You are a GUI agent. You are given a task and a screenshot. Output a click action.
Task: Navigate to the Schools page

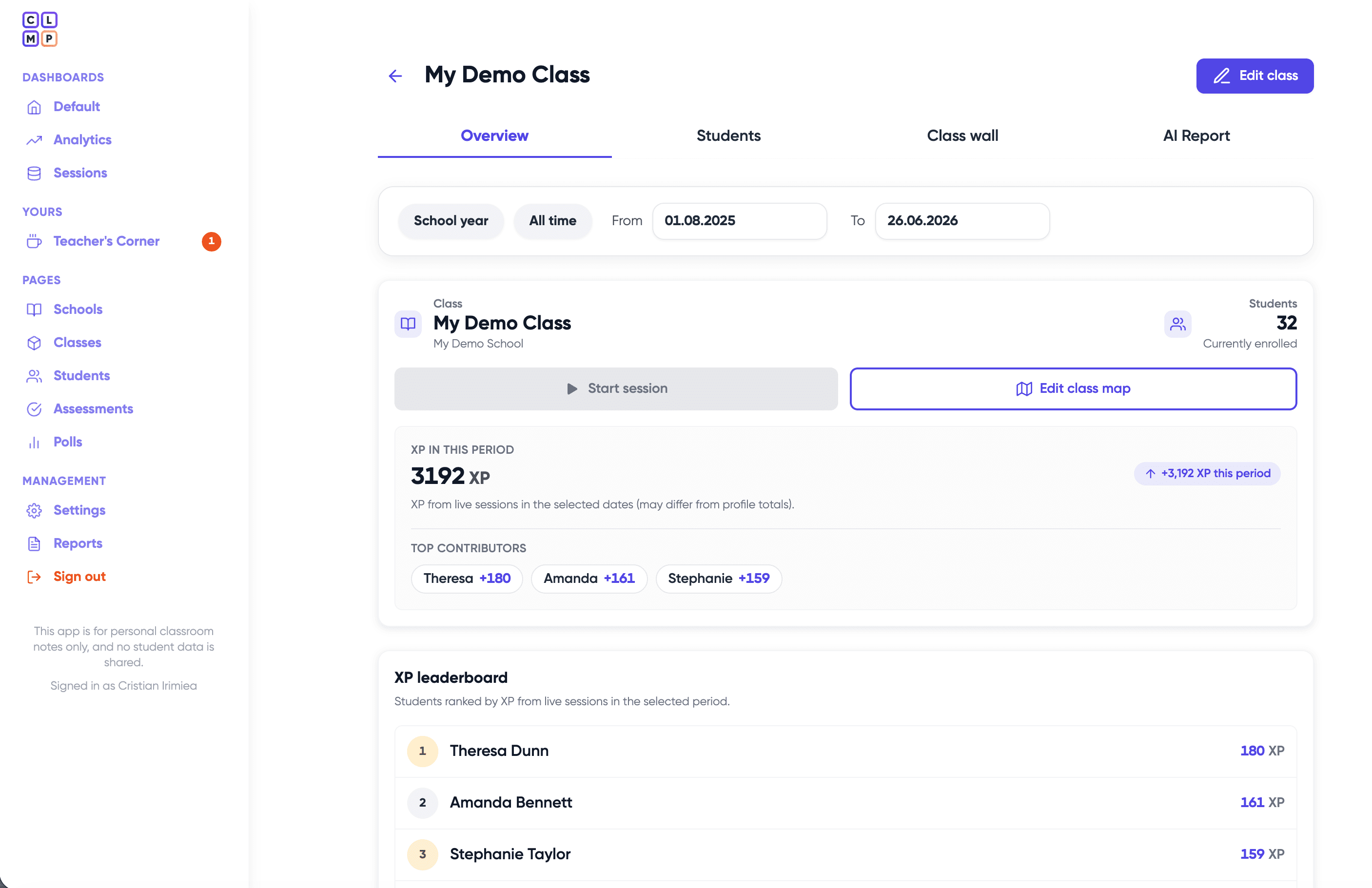point(78,309)
